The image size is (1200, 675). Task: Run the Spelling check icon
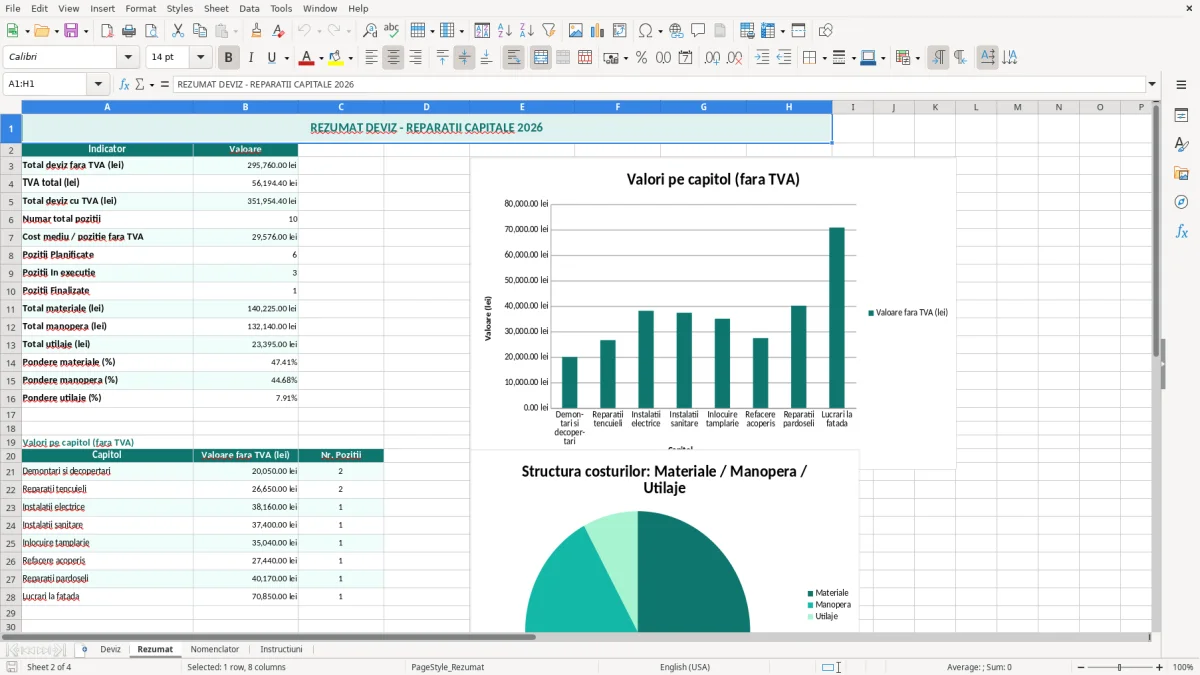392,31
